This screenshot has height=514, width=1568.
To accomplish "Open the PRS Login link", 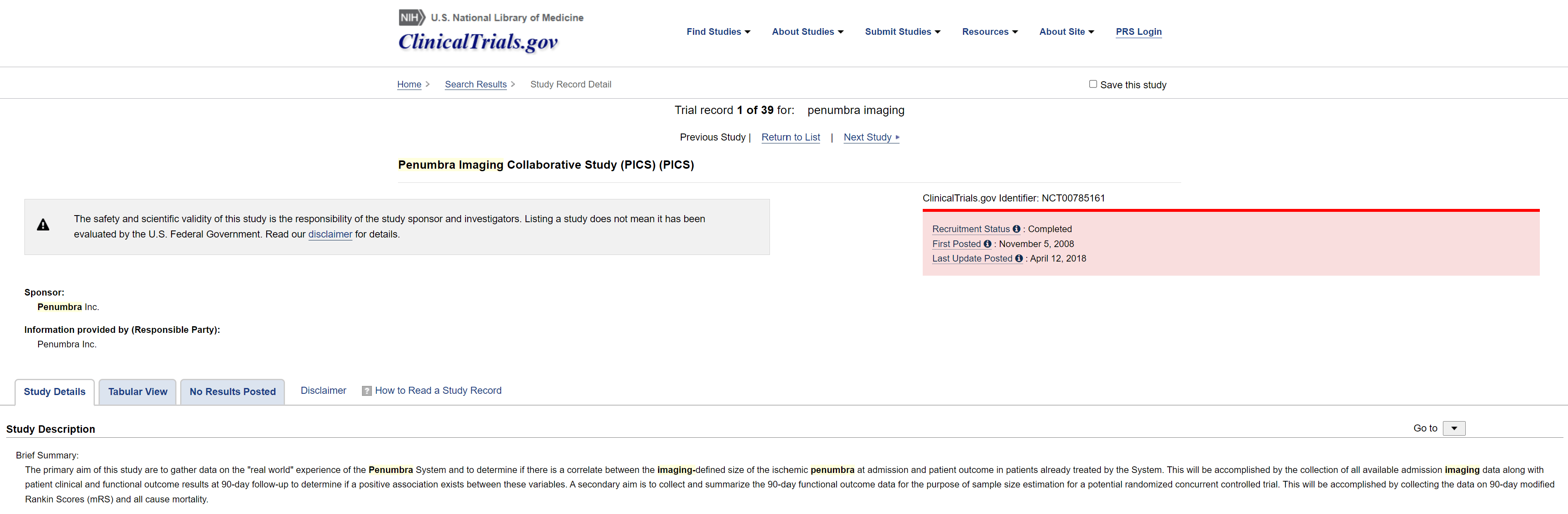I will click(1138, 32).
